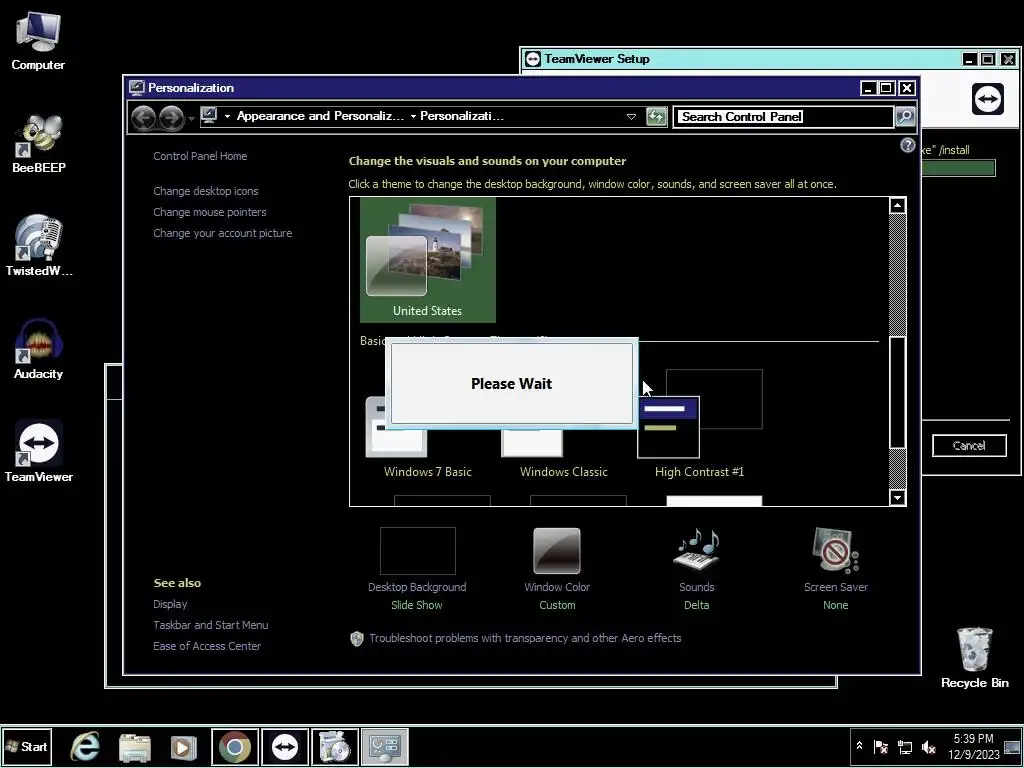Click the Back navigation arrow in Personalization
Screen dimensions: 1024x768
[143, 118]
